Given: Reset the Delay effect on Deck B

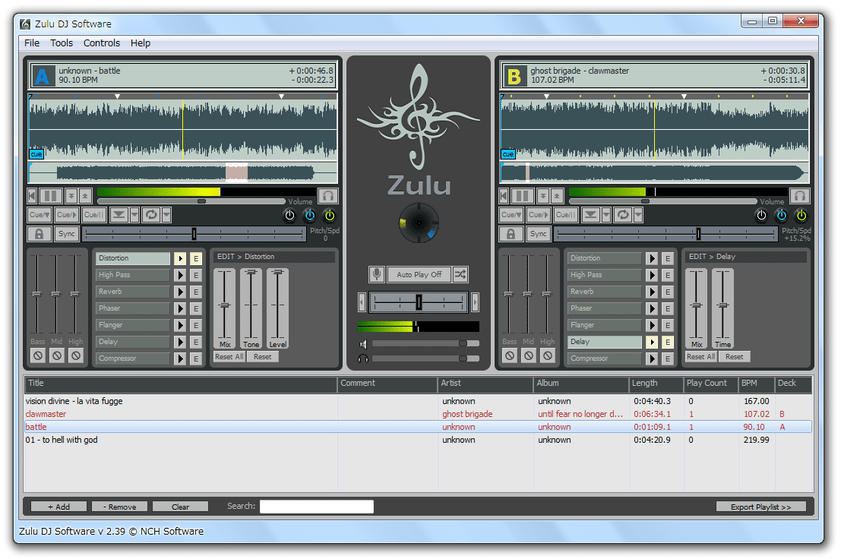Looking at the screenshot, I should point(734,357).
